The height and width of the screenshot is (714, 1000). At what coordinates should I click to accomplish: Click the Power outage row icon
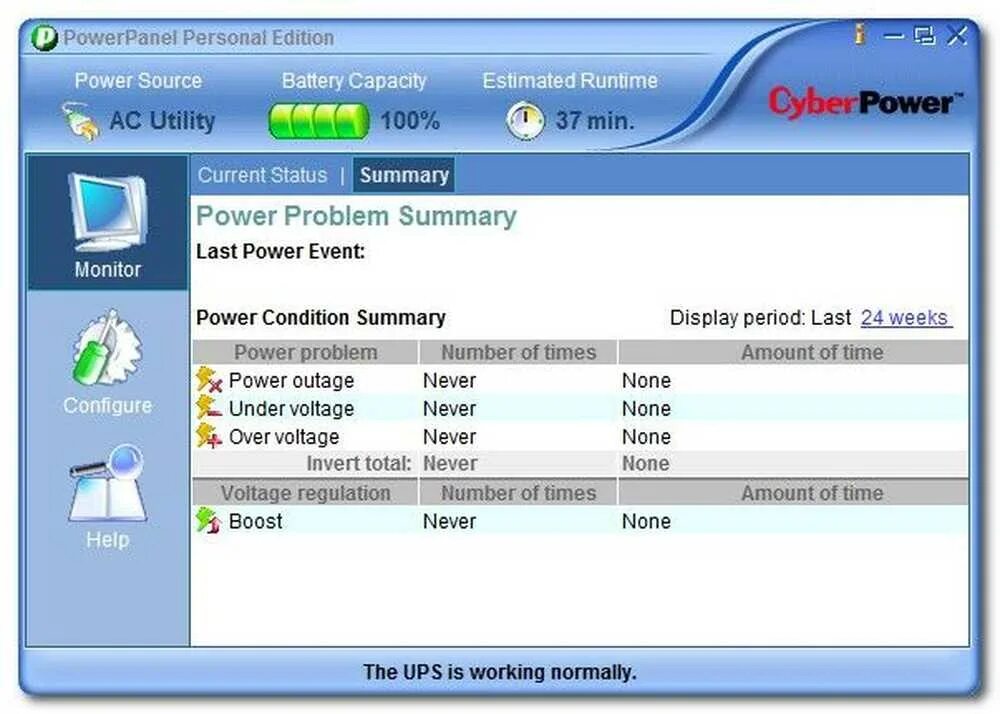point(209,380)
